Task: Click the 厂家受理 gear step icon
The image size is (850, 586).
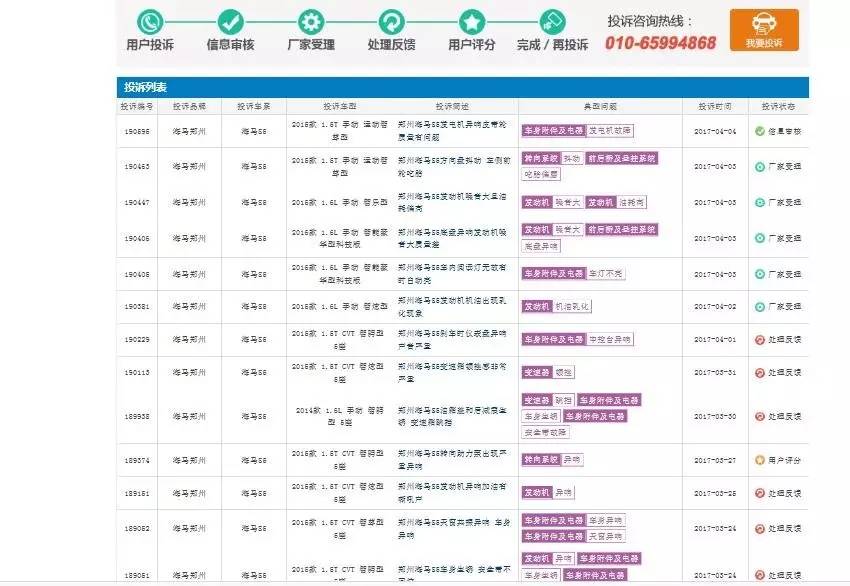Action: click(x=311, y=22)
